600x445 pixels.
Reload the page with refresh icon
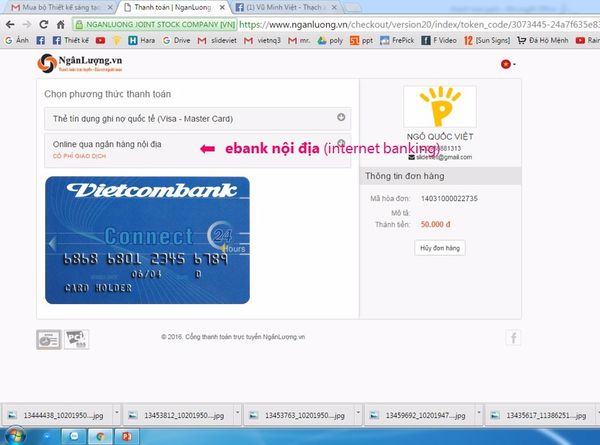coord(44,24)
